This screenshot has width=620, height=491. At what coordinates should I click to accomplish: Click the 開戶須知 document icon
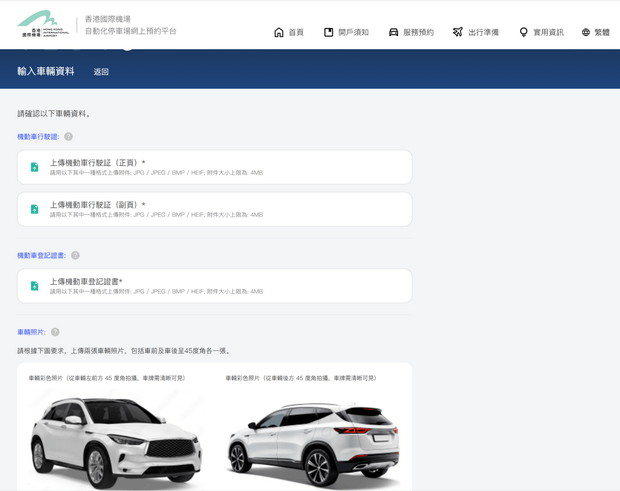(328, 32)
